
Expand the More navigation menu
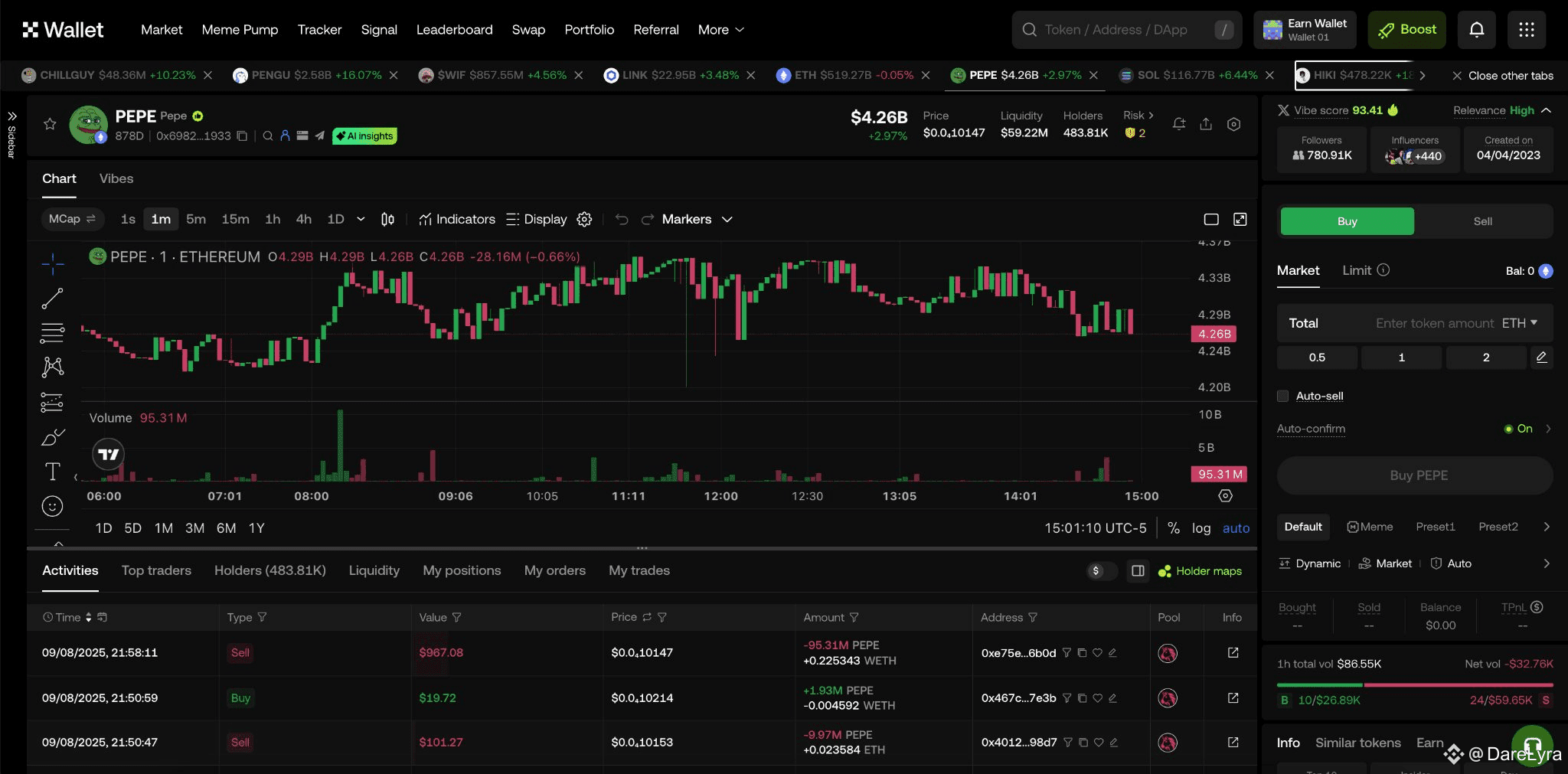(x=720, y=30)
